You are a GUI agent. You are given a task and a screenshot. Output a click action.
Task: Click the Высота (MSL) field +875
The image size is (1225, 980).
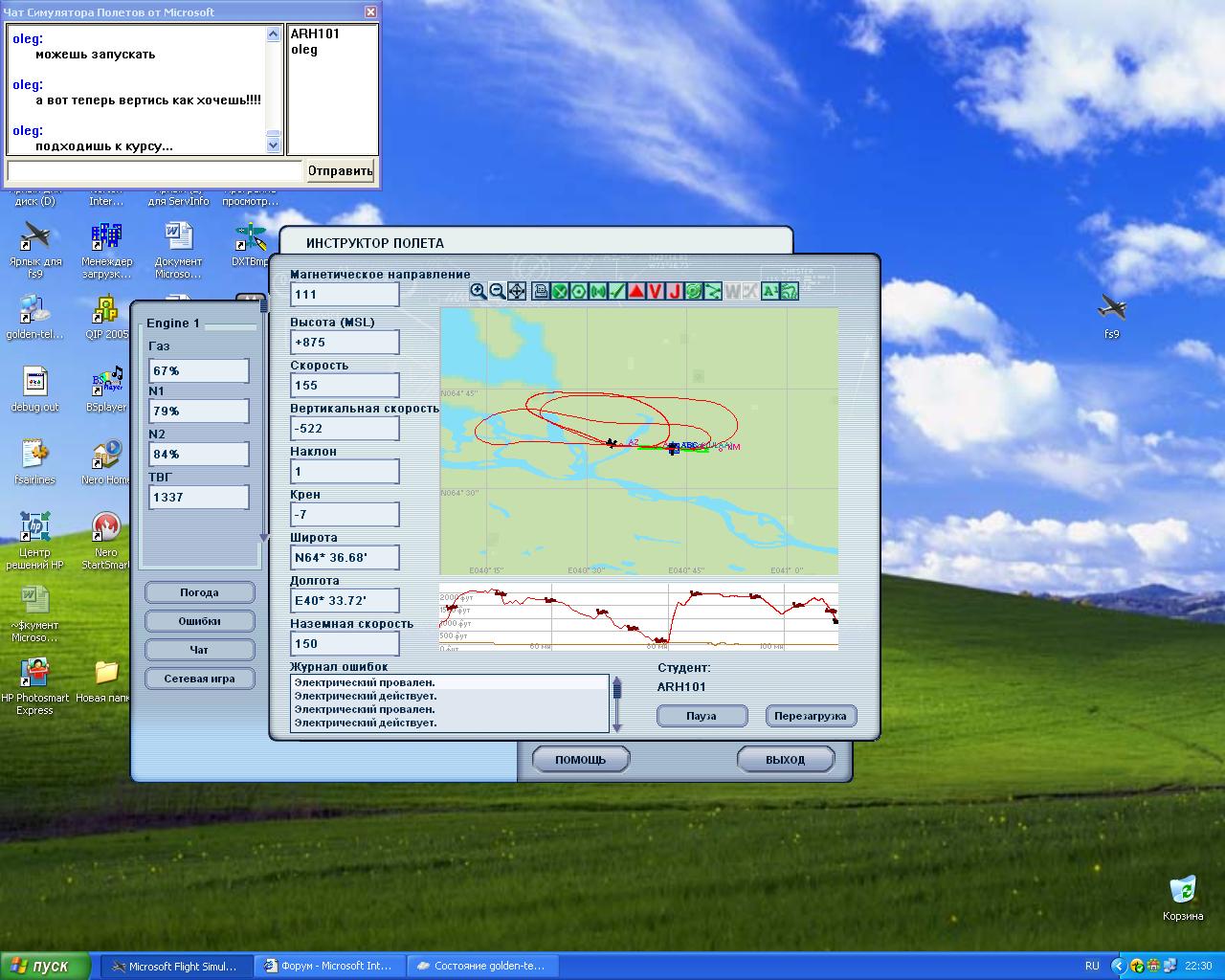[345, 342]
